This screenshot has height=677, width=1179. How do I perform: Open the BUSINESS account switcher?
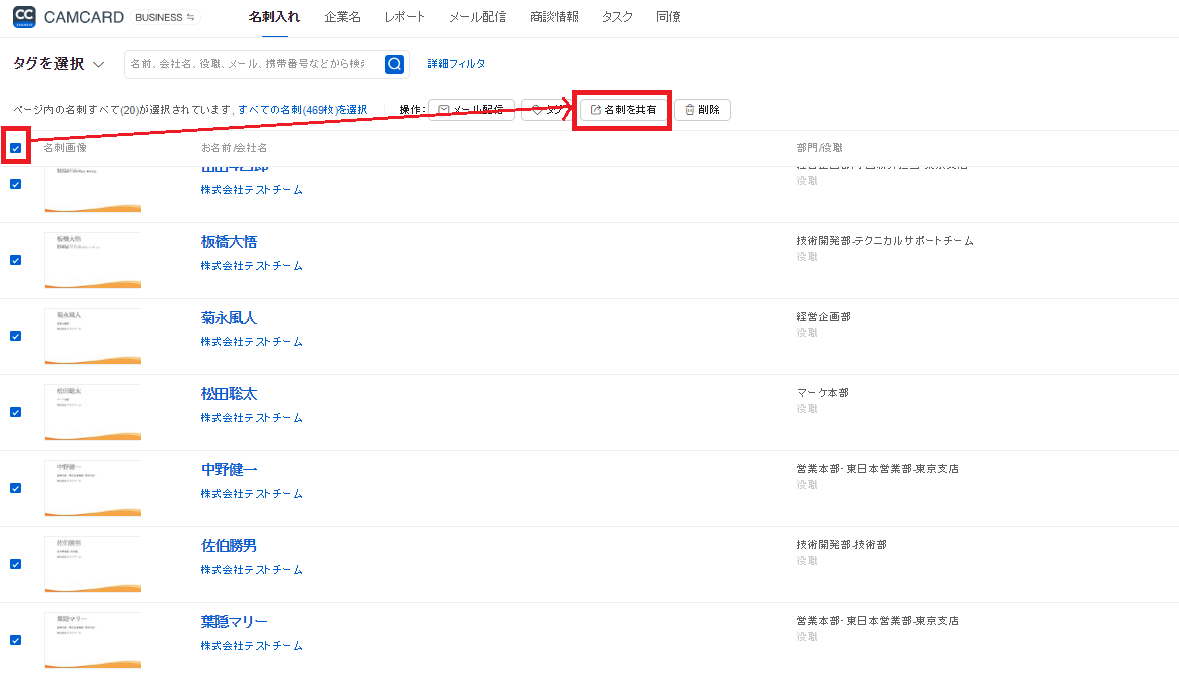pyautogui.click(x=165, y=17)
